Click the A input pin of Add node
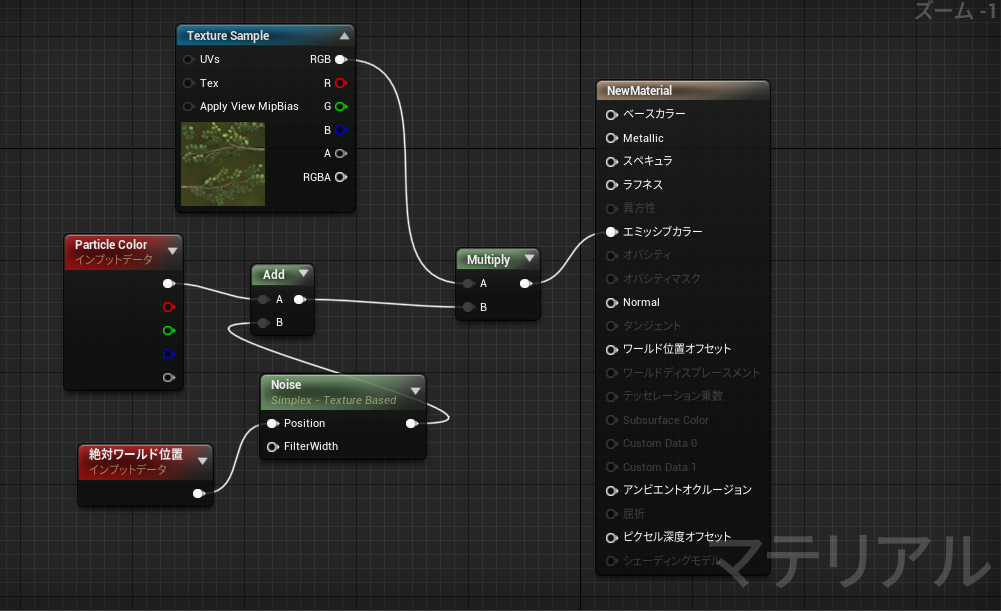The image size is (1001, 611). pyautogui.click(x=263, y=299)
